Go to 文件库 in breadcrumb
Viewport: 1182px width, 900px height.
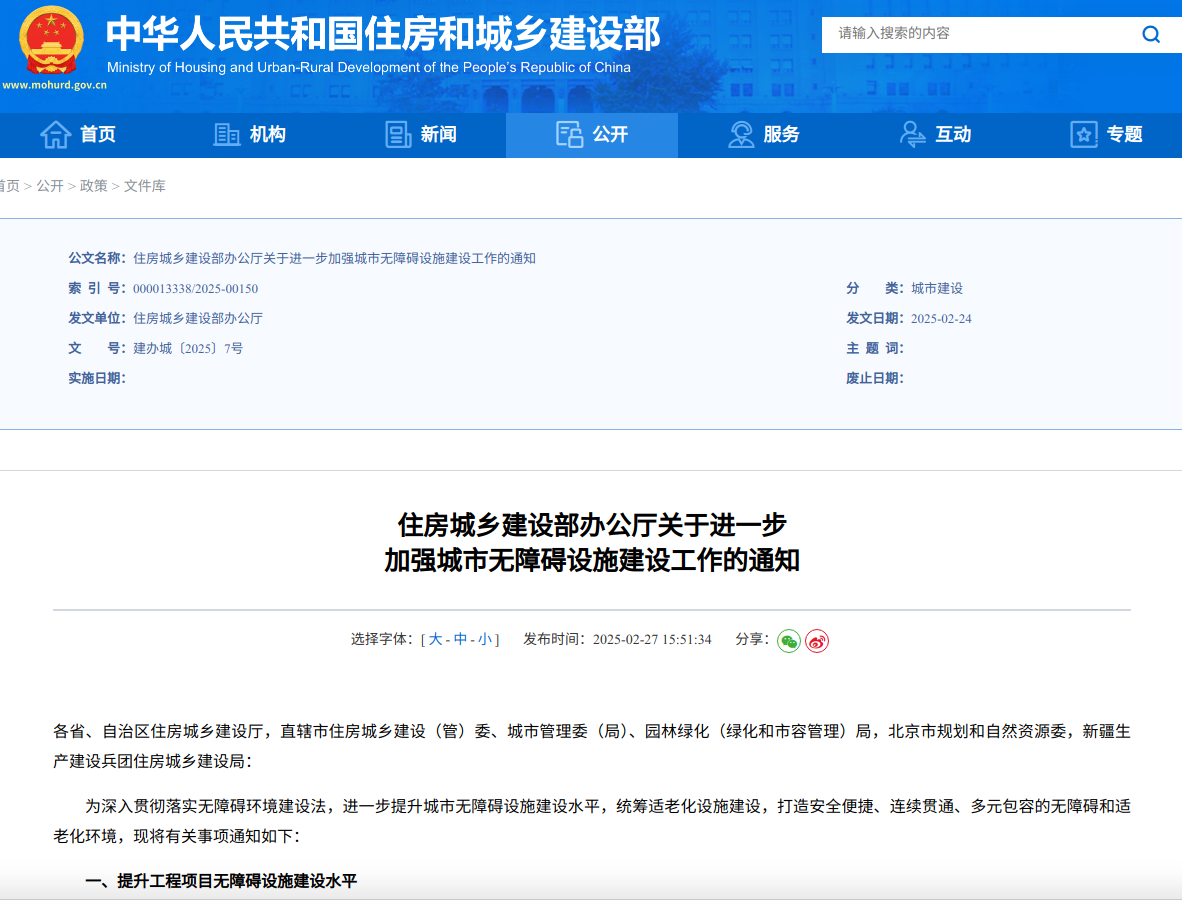(145, 186)
